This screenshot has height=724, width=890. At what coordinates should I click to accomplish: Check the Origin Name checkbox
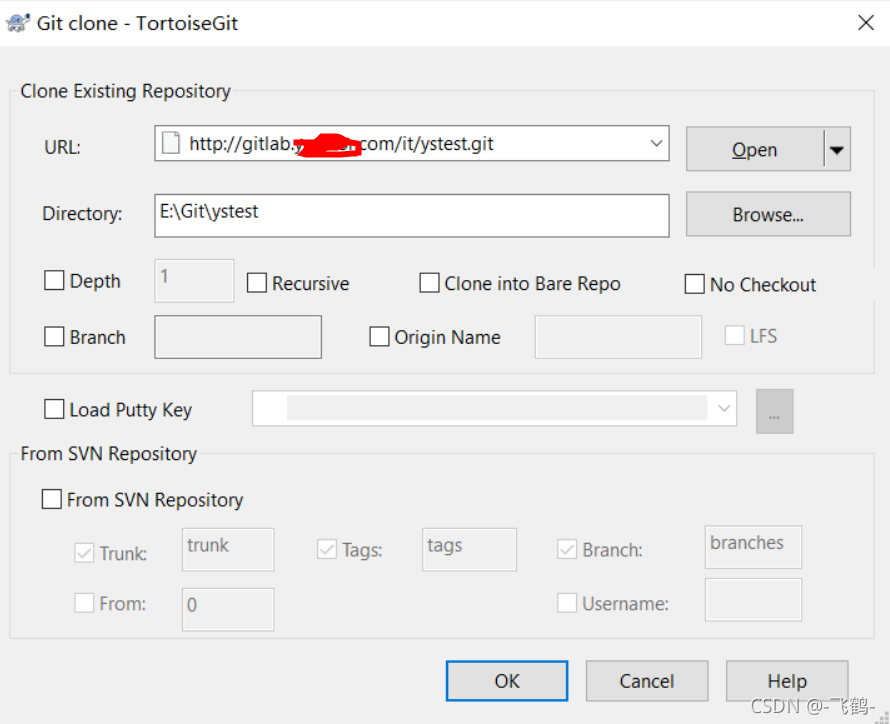[x=379, y=336]
